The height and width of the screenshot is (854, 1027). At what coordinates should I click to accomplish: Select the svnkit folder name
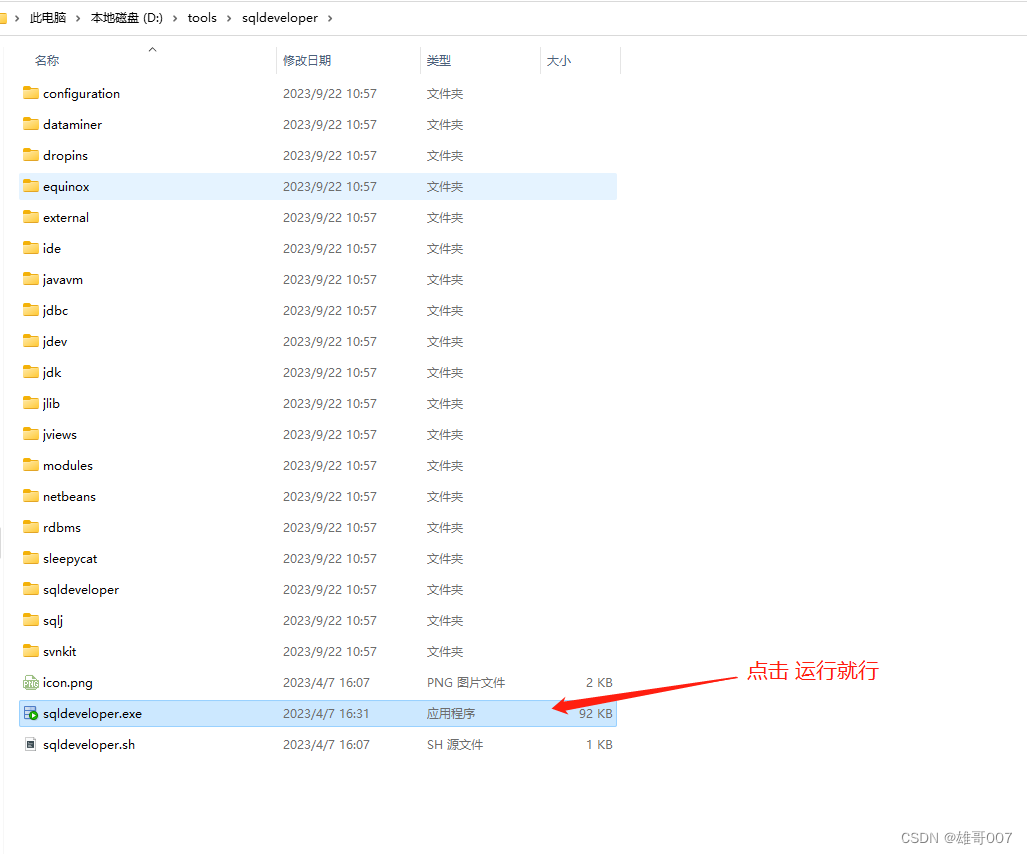59,652
